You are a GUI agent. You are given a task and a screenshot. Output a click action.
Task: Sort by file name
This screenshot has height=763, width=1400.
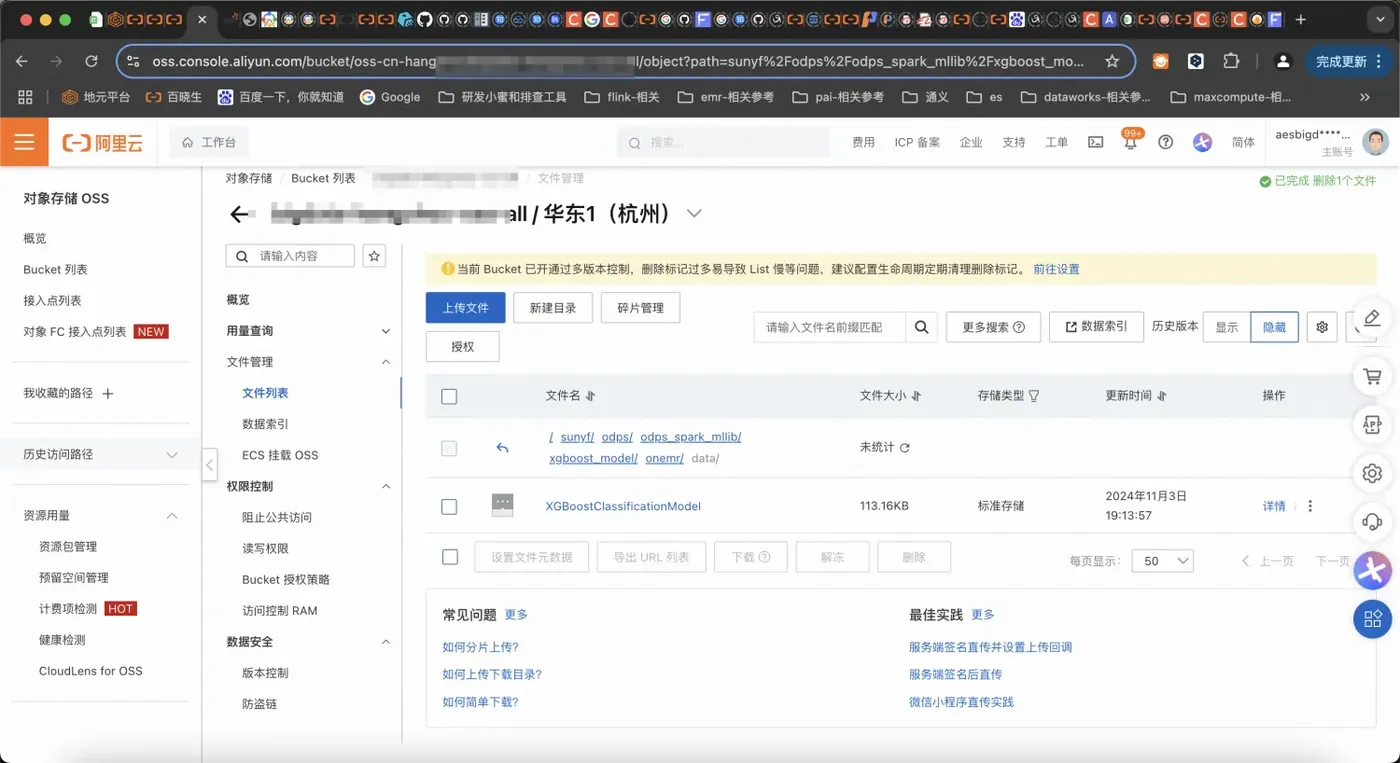(x=590, y=396)
